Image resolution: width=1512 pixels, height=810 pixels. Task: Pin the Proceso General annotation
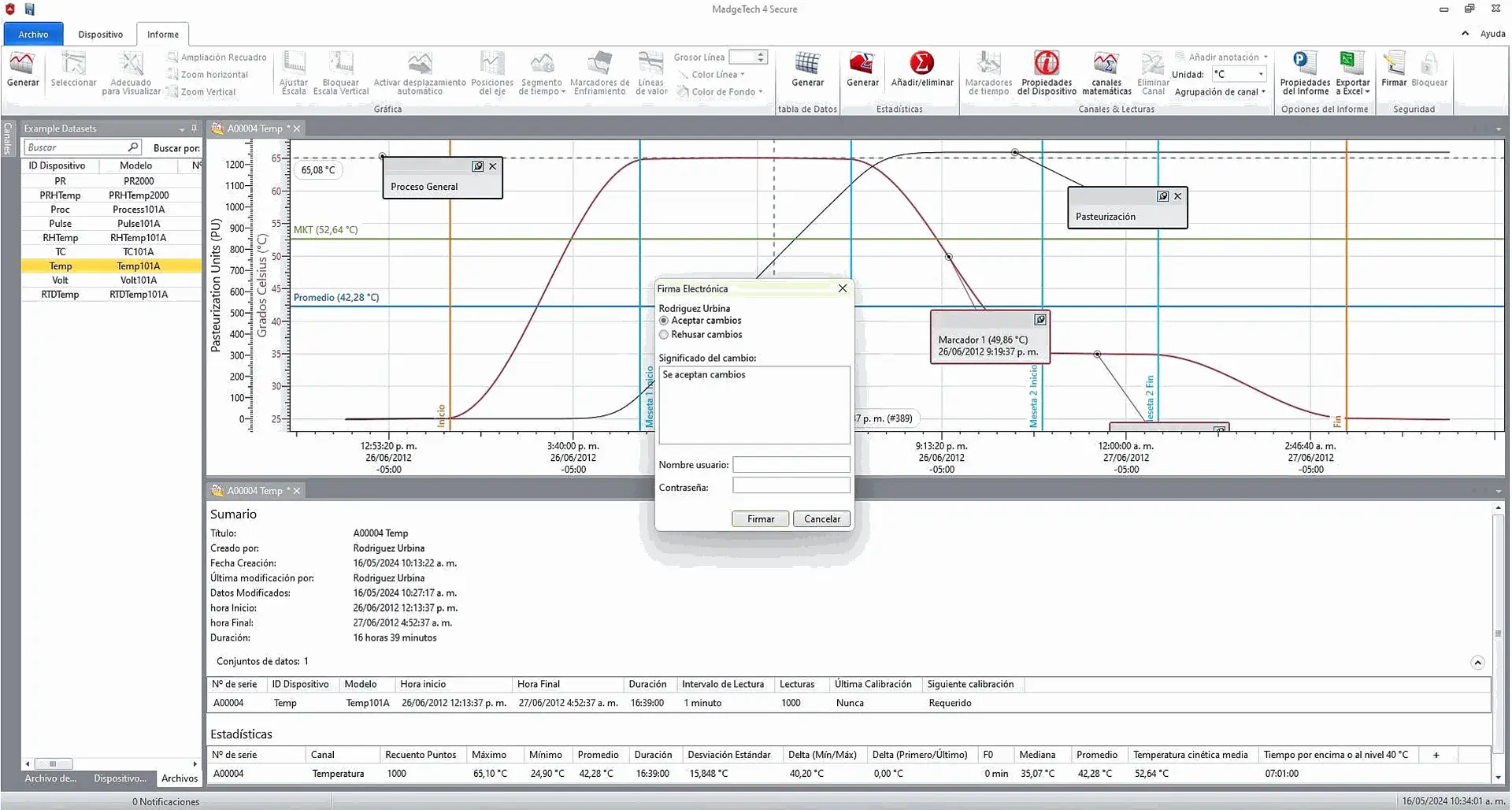click(x=477, y=166)
